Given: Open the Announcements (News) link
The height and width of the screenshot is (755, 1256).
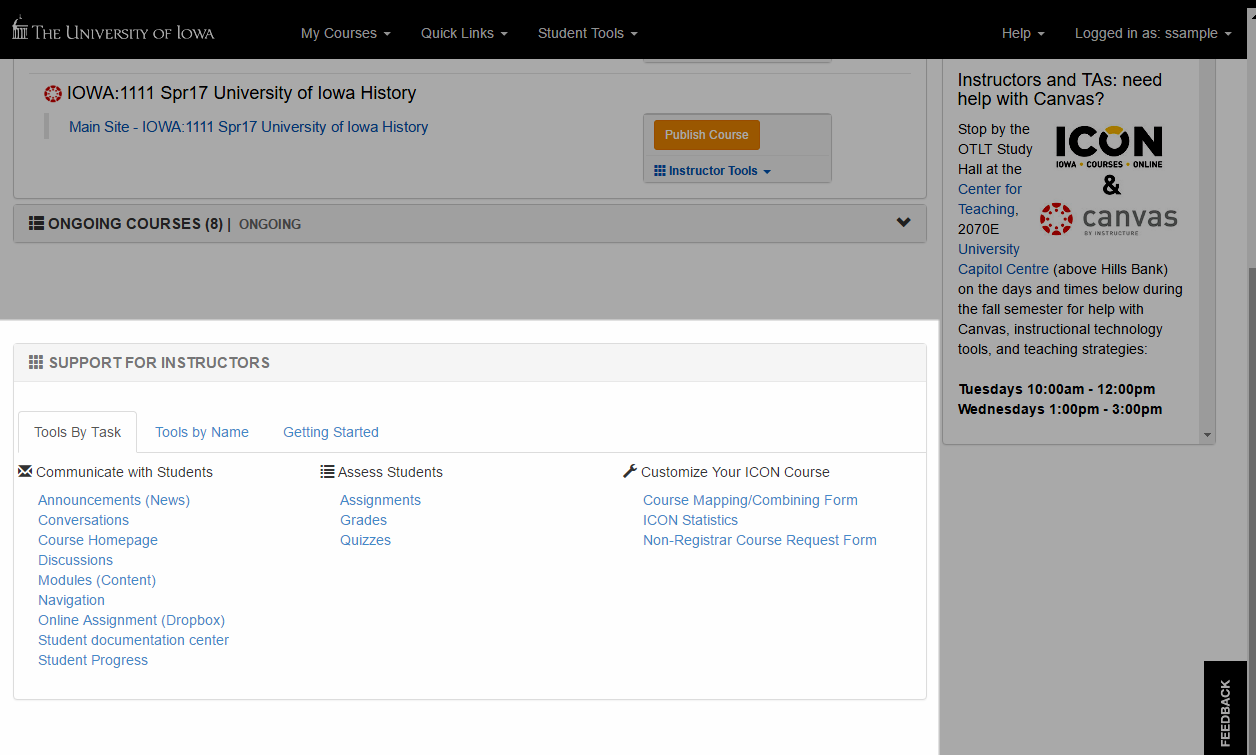Looking at the screenshot, I should point(114,500).
